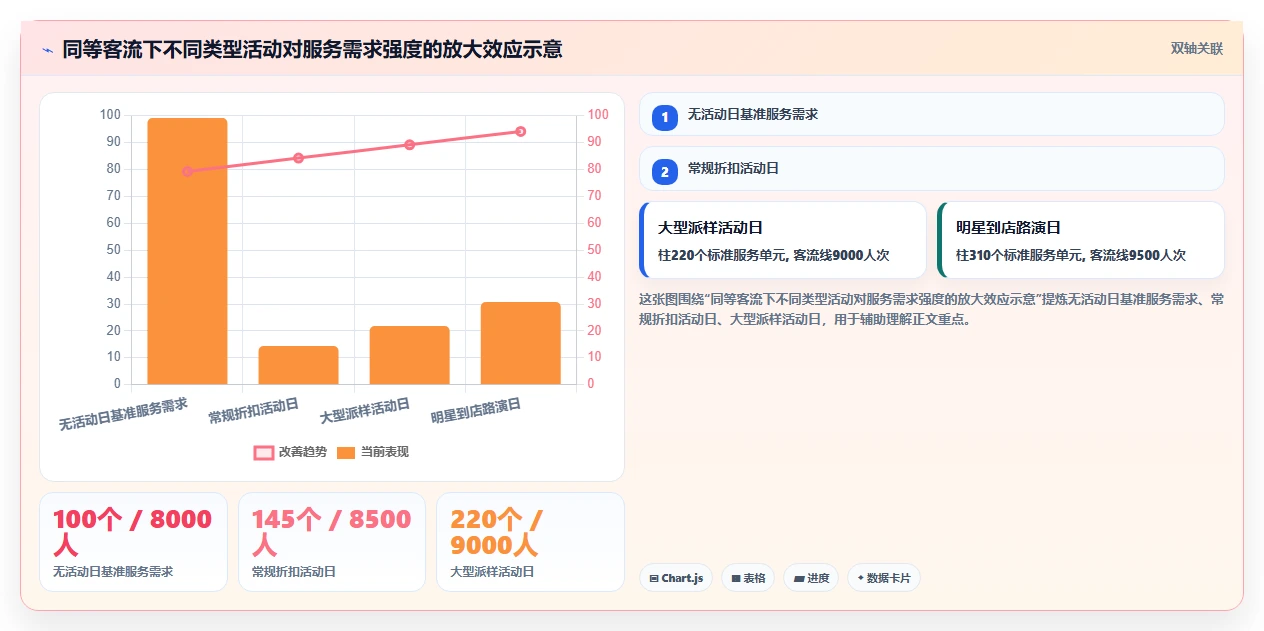Click the chart title 同等客流下不同类型活动
1264x631 pixels.
[312, 49]
